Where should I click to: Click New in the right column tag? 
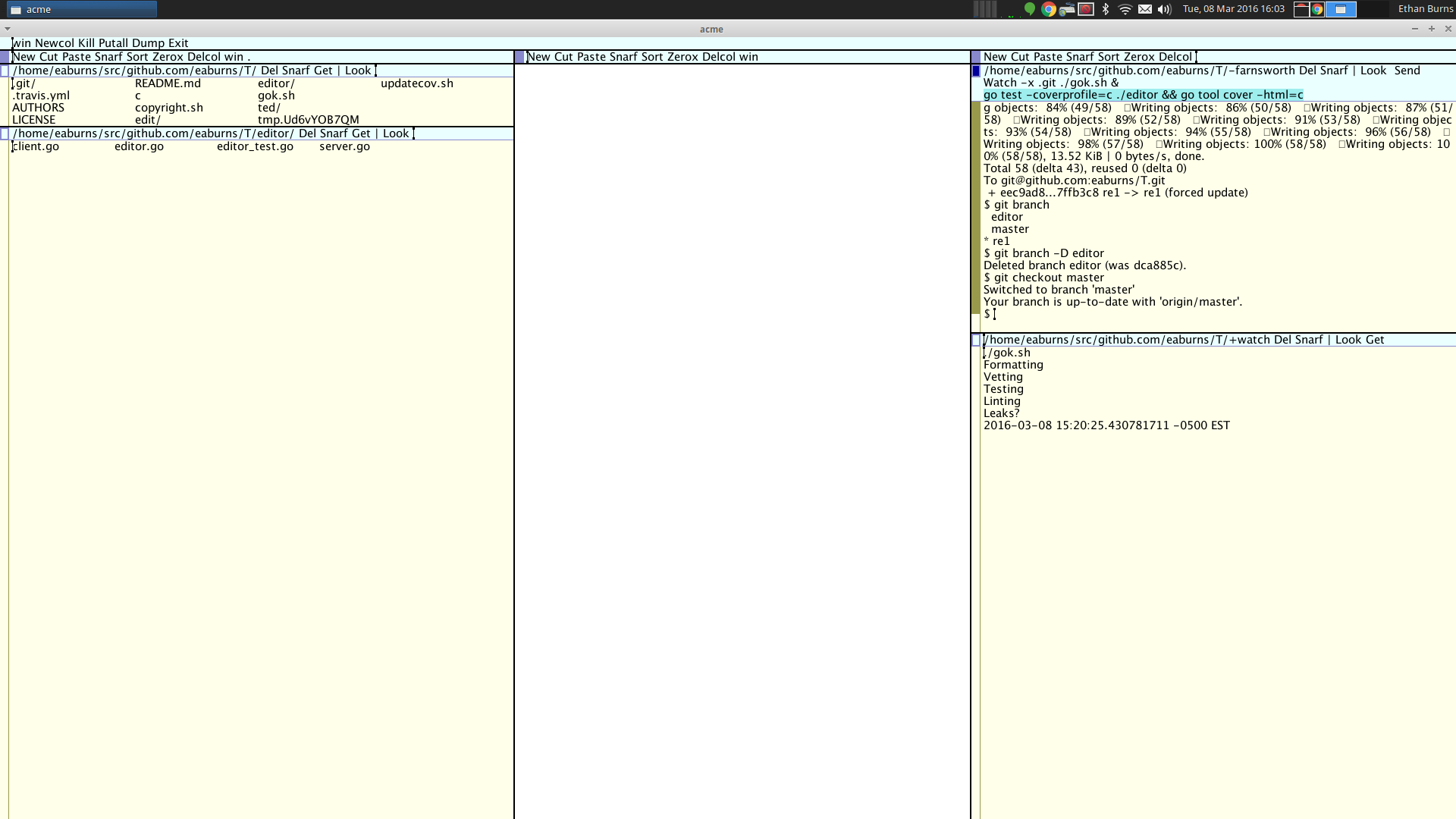[995, 57]
